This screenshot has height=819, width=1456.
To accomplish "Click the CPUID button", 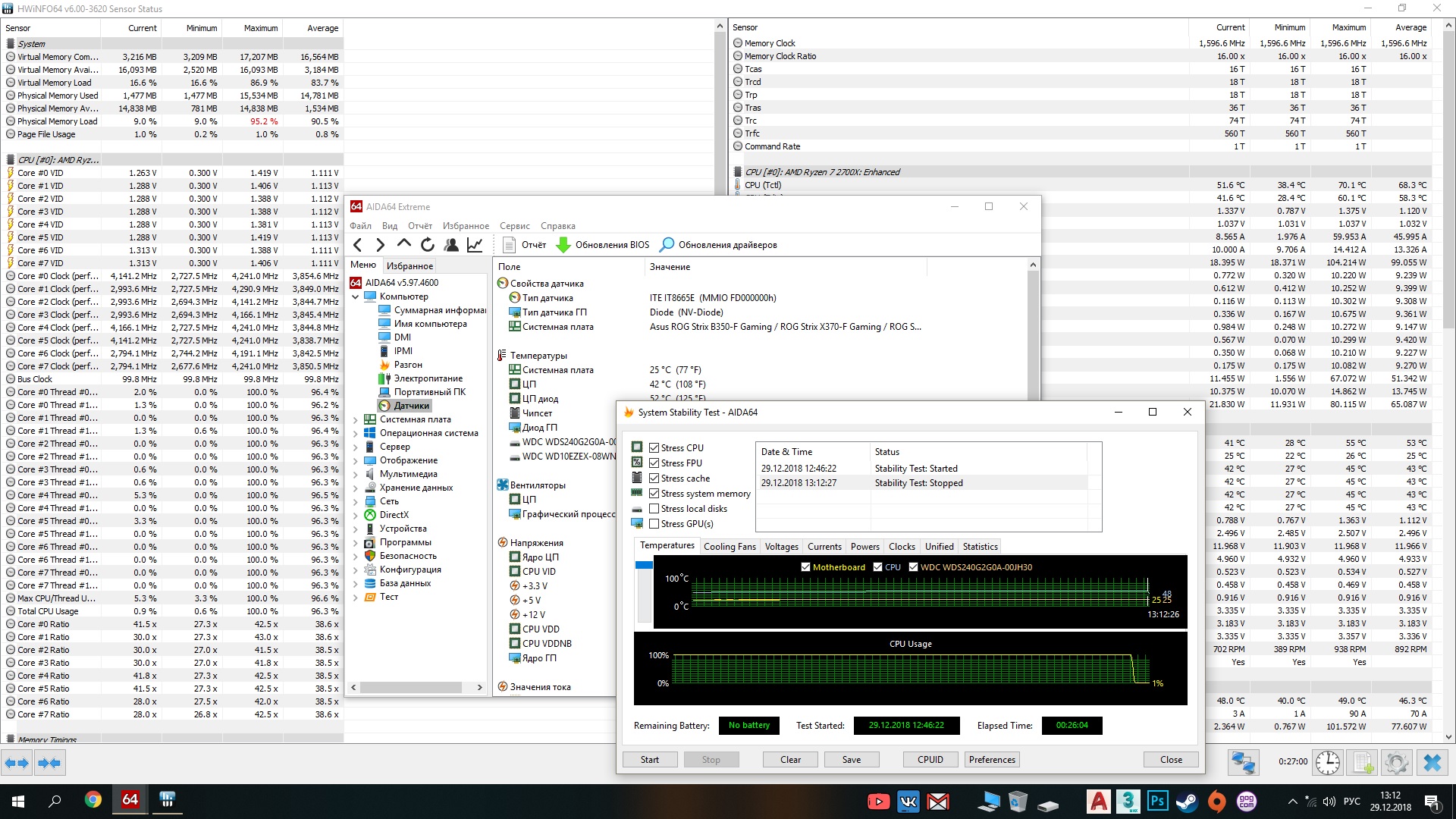I will (x=930, y=760).
